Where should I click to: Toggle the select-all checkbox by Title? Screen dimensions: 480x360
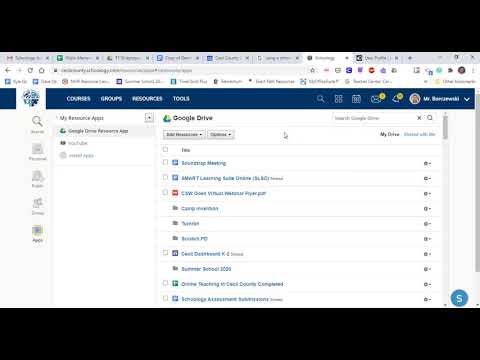165,149
